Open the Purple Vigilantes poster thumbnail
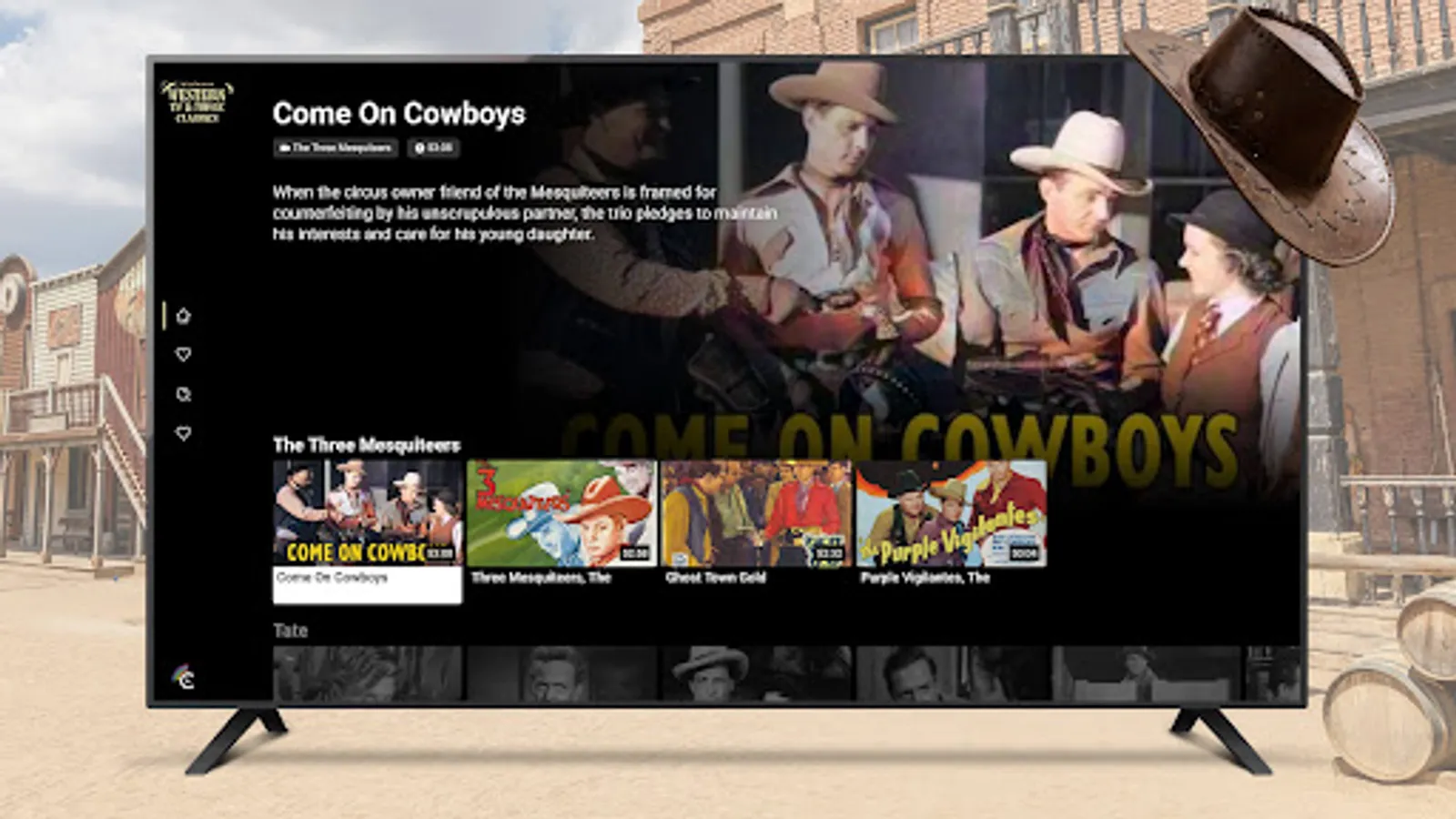Image resolution: width=1456 pixels, height=819 pixels. pyautogui.click(x=951, y=513)
